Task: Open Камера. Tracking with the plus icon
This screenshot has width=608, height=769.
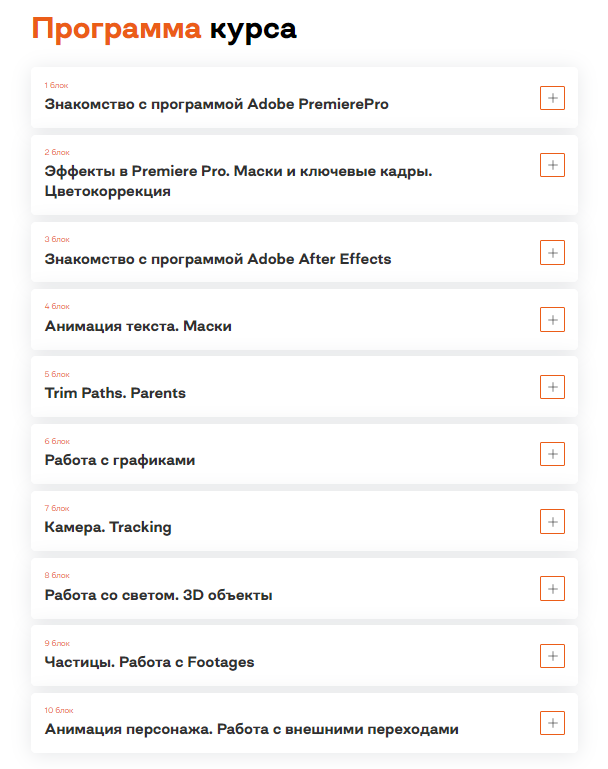Action: click(x=552, y=521)
